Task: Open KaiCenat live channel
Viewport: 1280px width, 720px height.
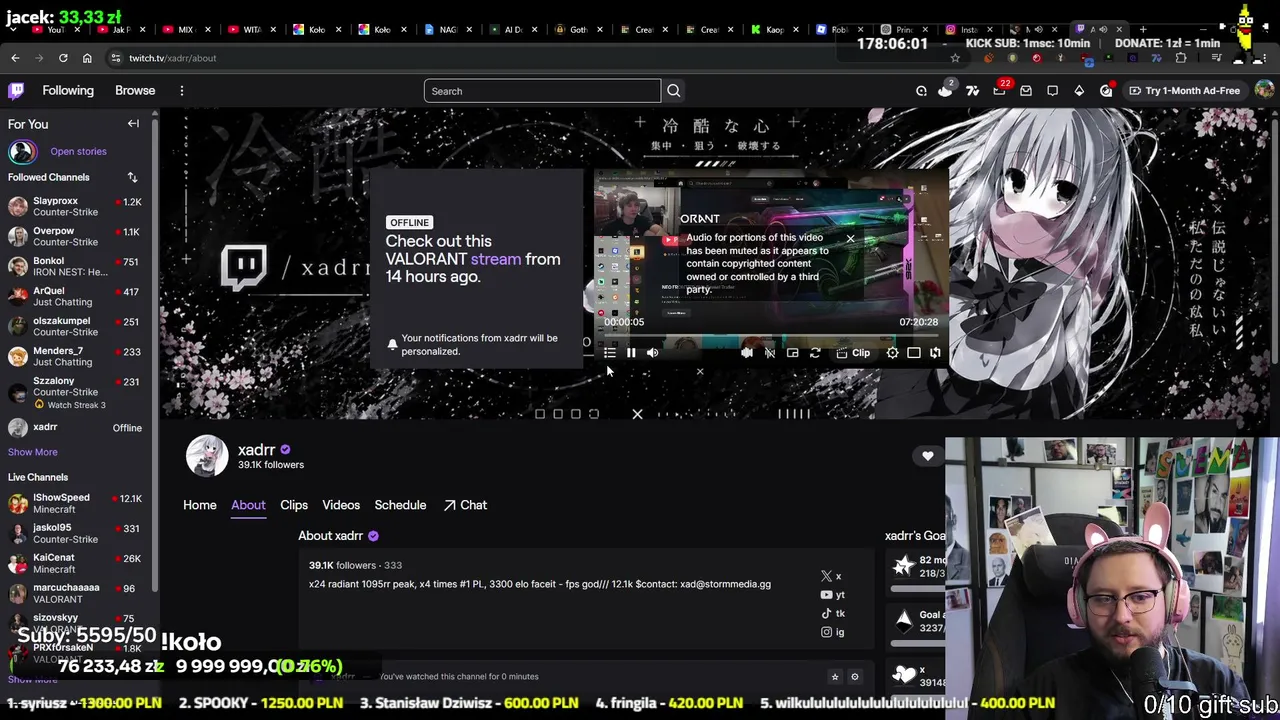Action: (75, 563)
